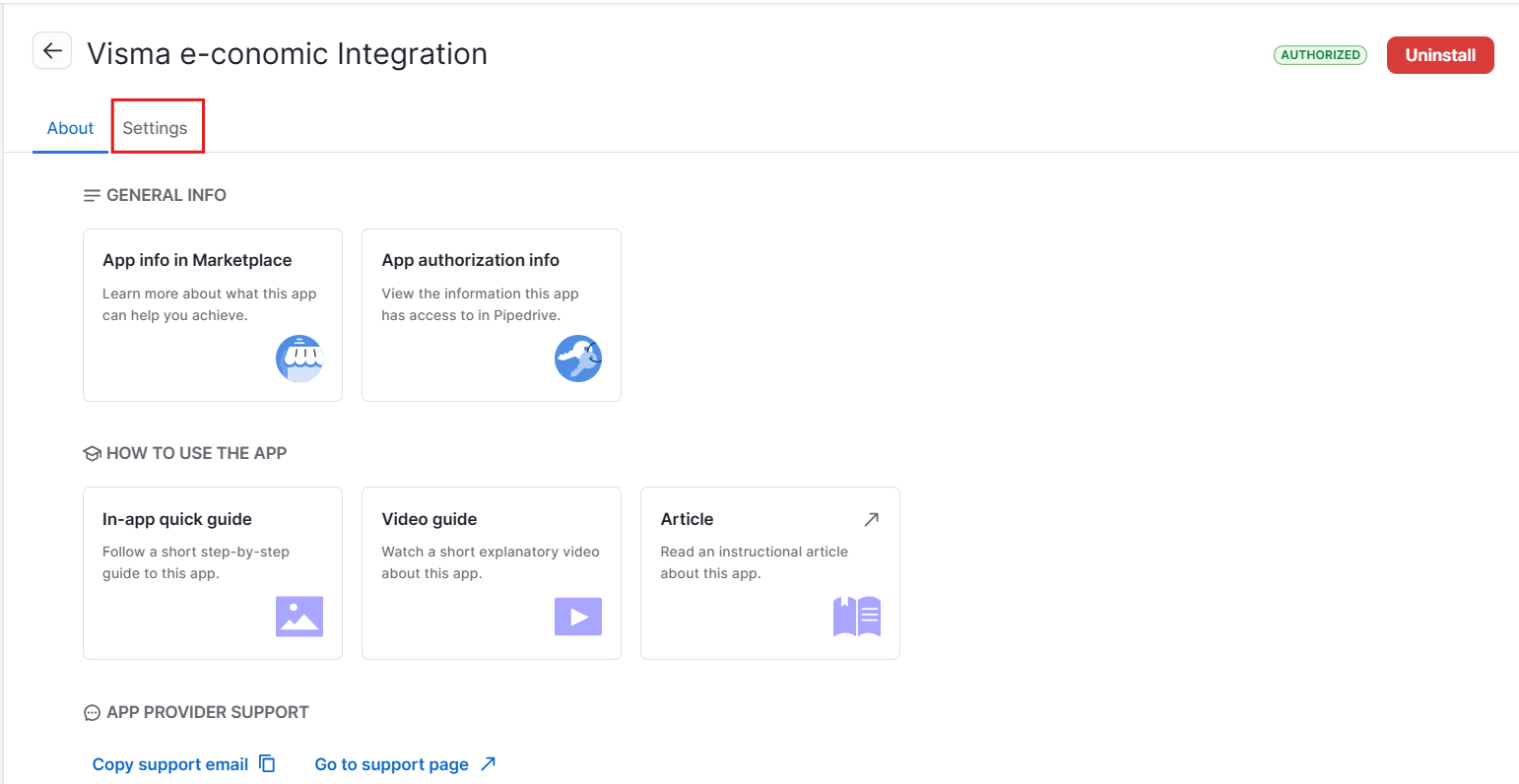
Task: Click the copy icon beside Copy support email
Action: click(267, 764)
